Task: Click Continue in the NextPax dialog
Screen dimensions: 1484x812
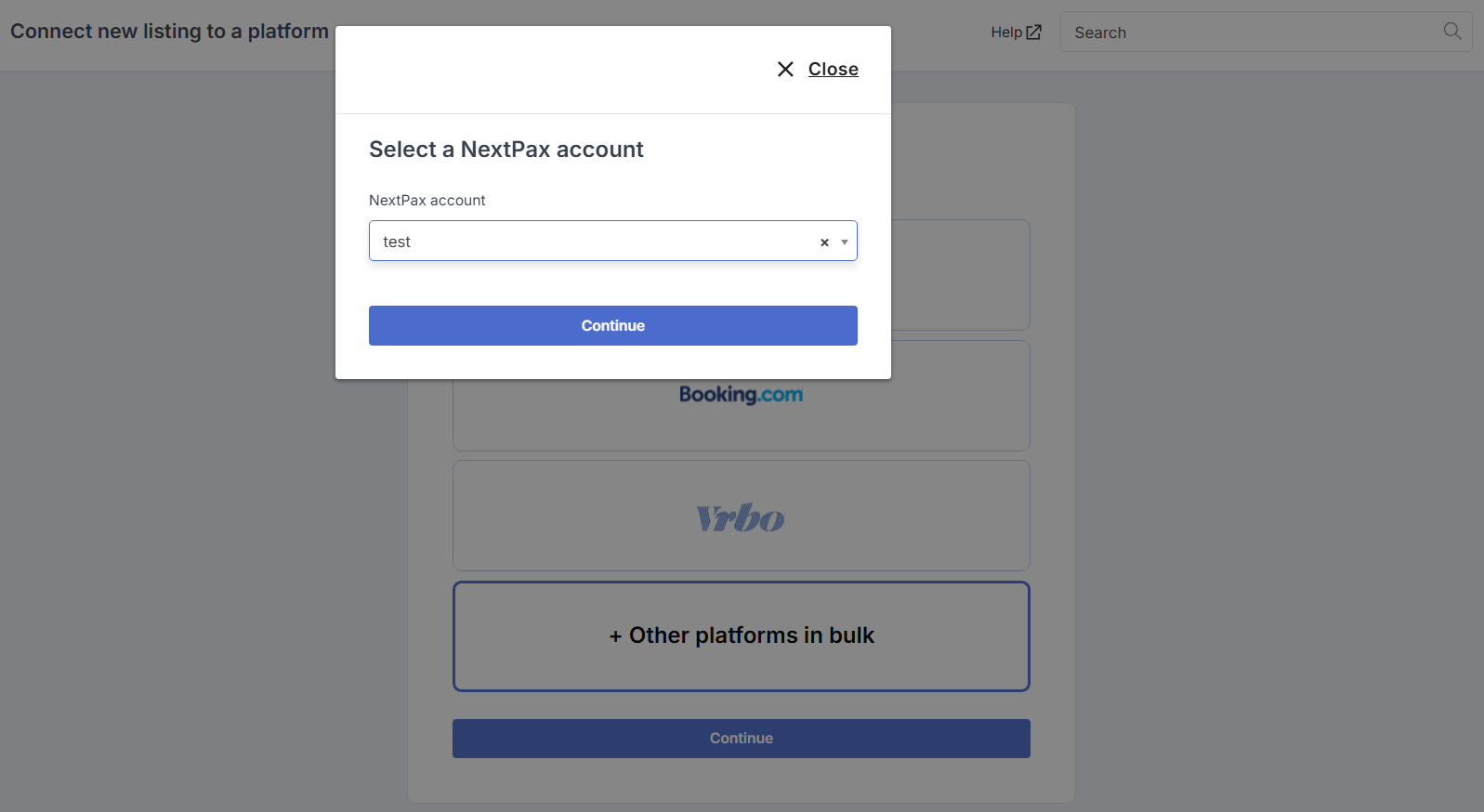Action: coord(613,326)
